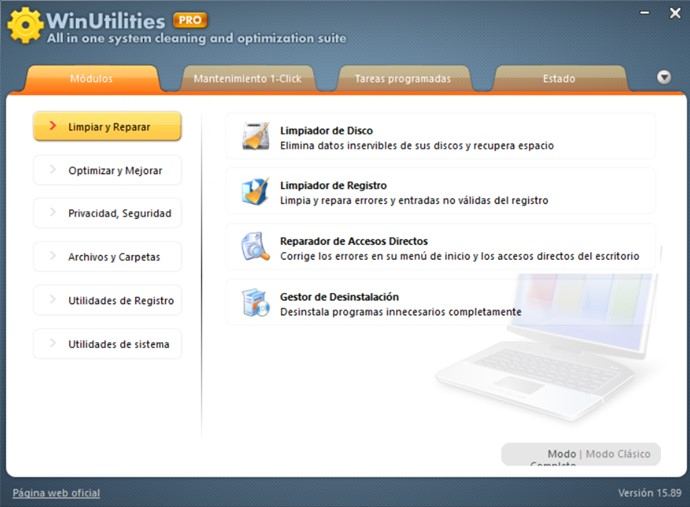This screenshot has height=507, width=690.
Task: Open the Privacidad, Seguridad category
Action: (107, 213)
